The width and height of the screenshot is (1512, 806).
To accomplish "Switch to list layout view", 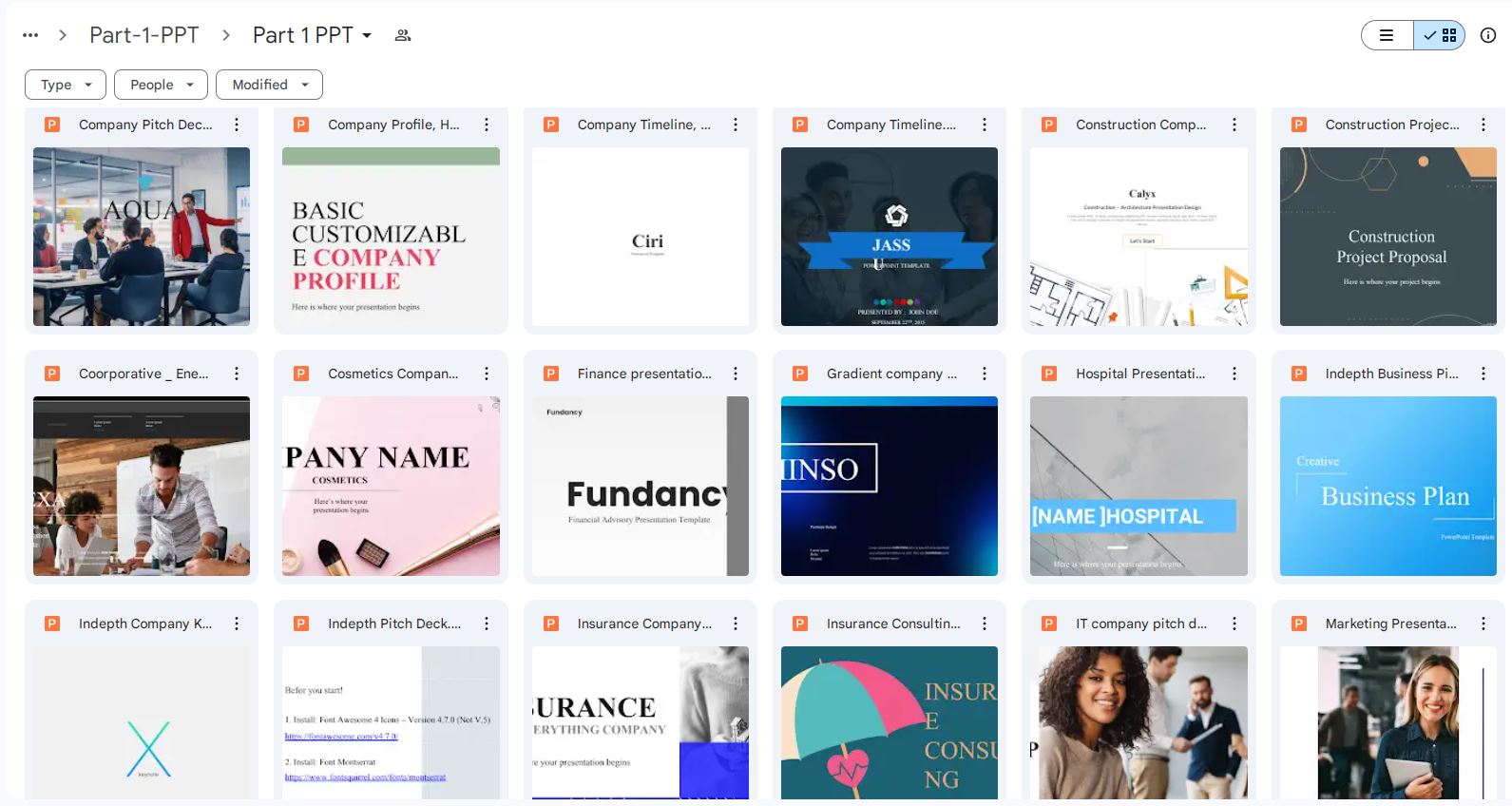I will (x=1387, y=35).
